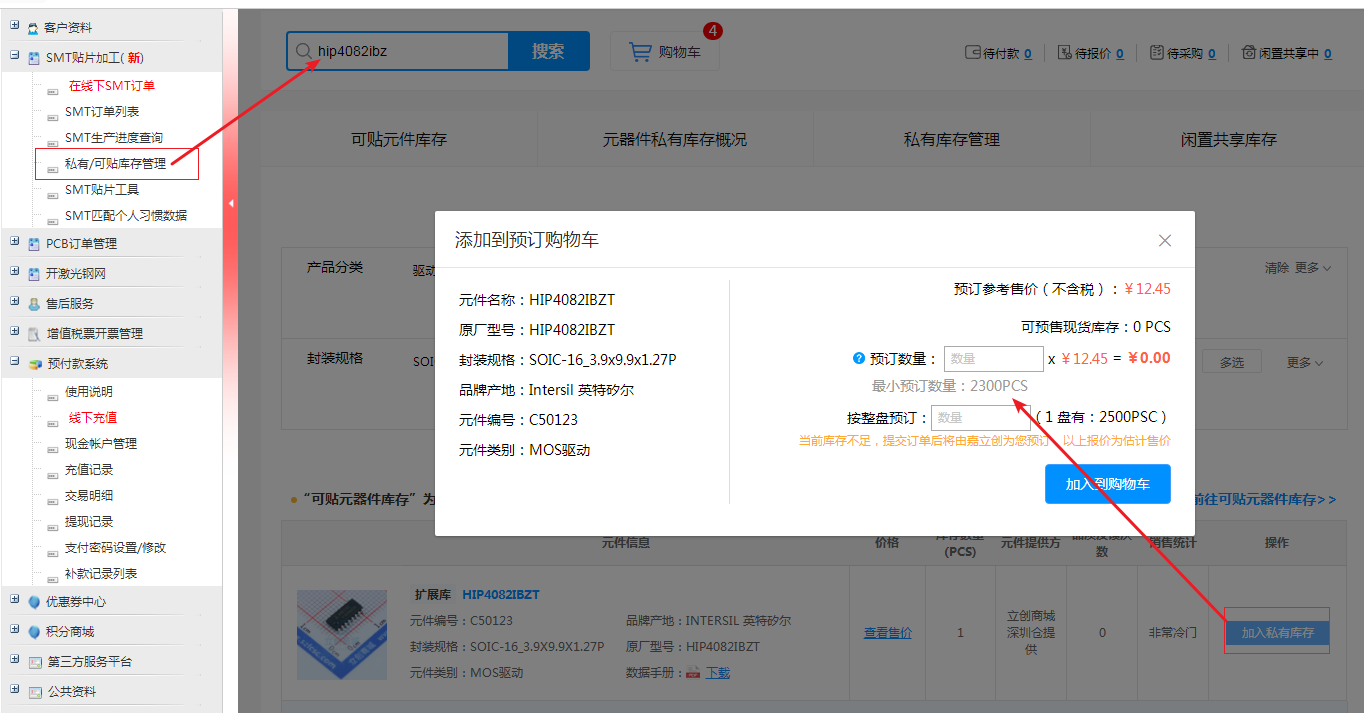Click the blue 搜索 button
Screen dimensions: 1364x713
click(x=548, y=51)
